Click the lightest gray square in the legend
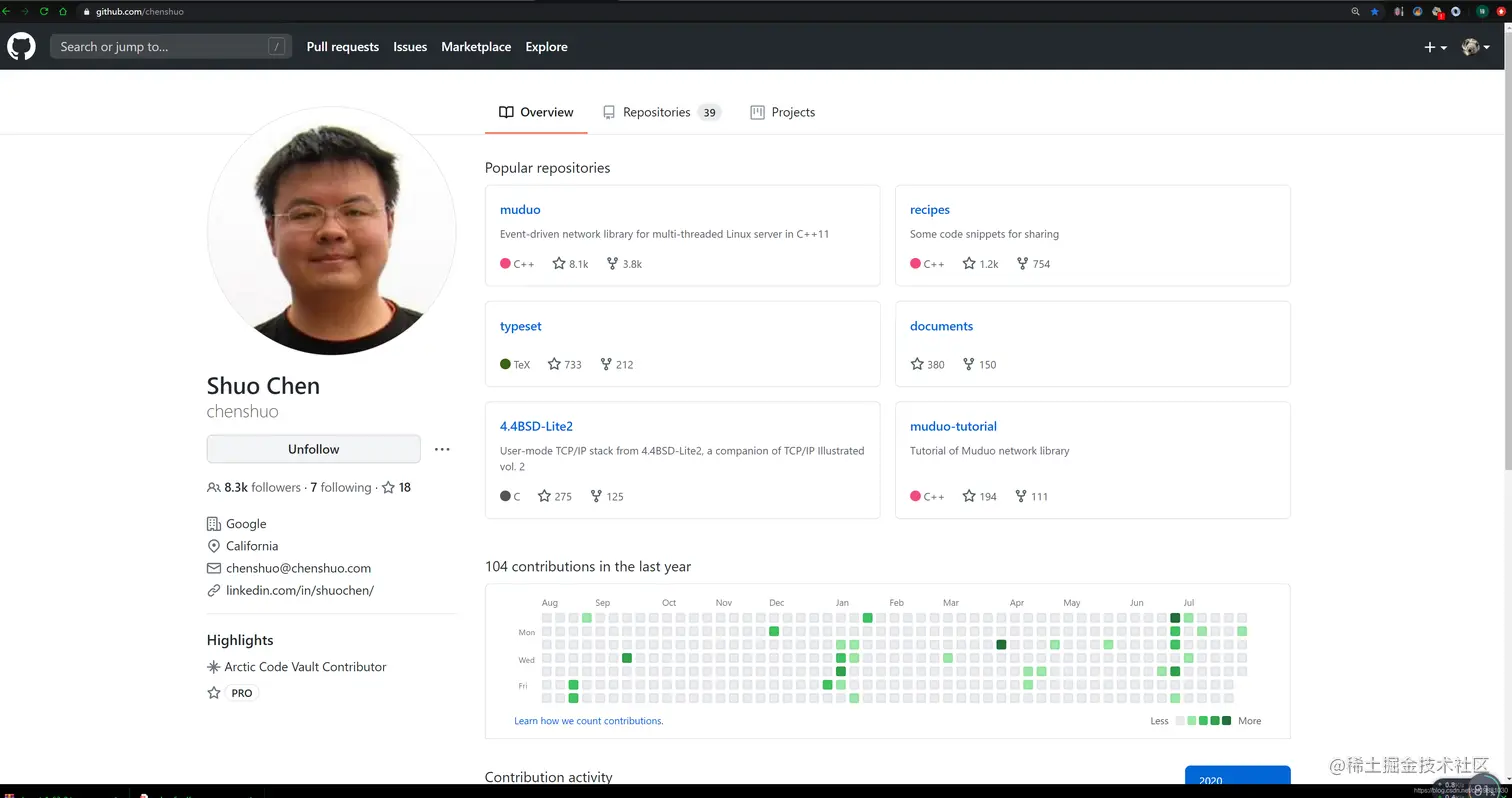 pyautogui.click(x=1180, y=721)
